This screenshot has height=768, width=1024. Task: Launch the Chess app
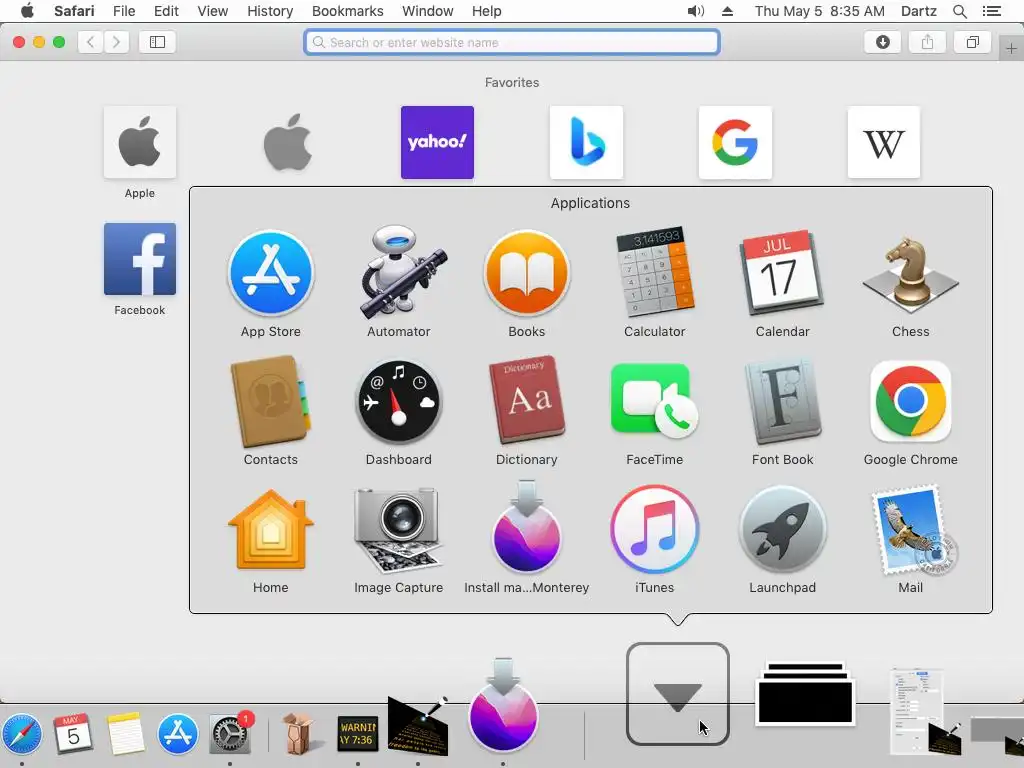pyautogui.click(x=910, y=274)
